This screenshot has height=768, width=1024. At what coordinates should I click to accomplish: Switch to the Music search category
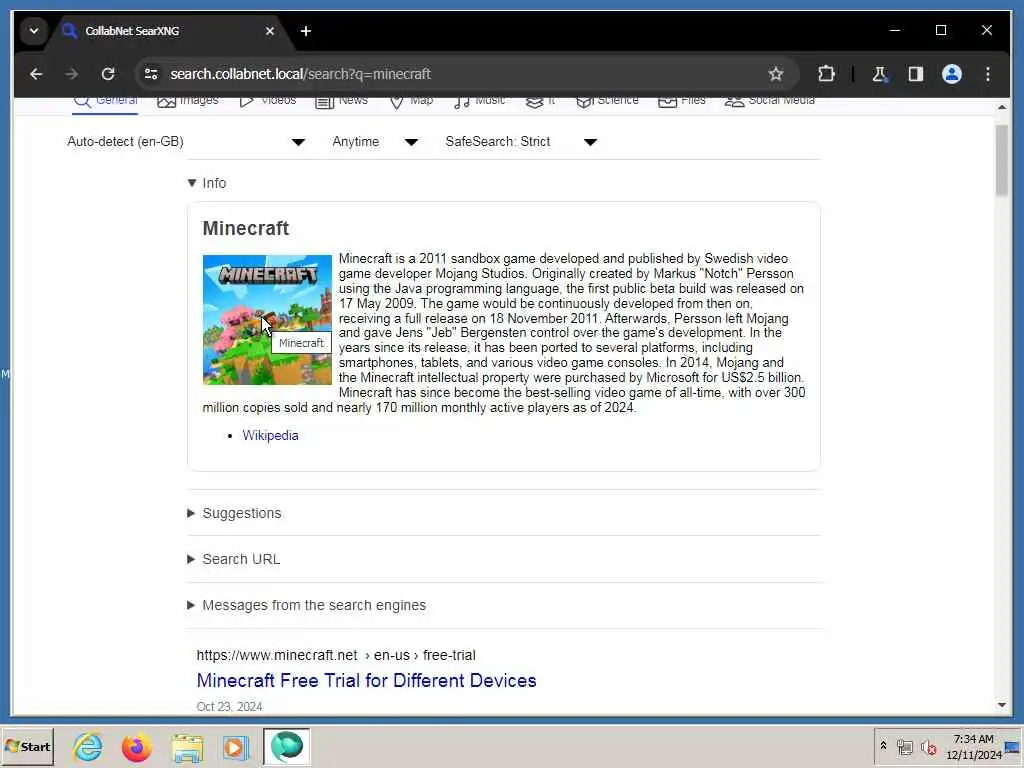point(479,101)
